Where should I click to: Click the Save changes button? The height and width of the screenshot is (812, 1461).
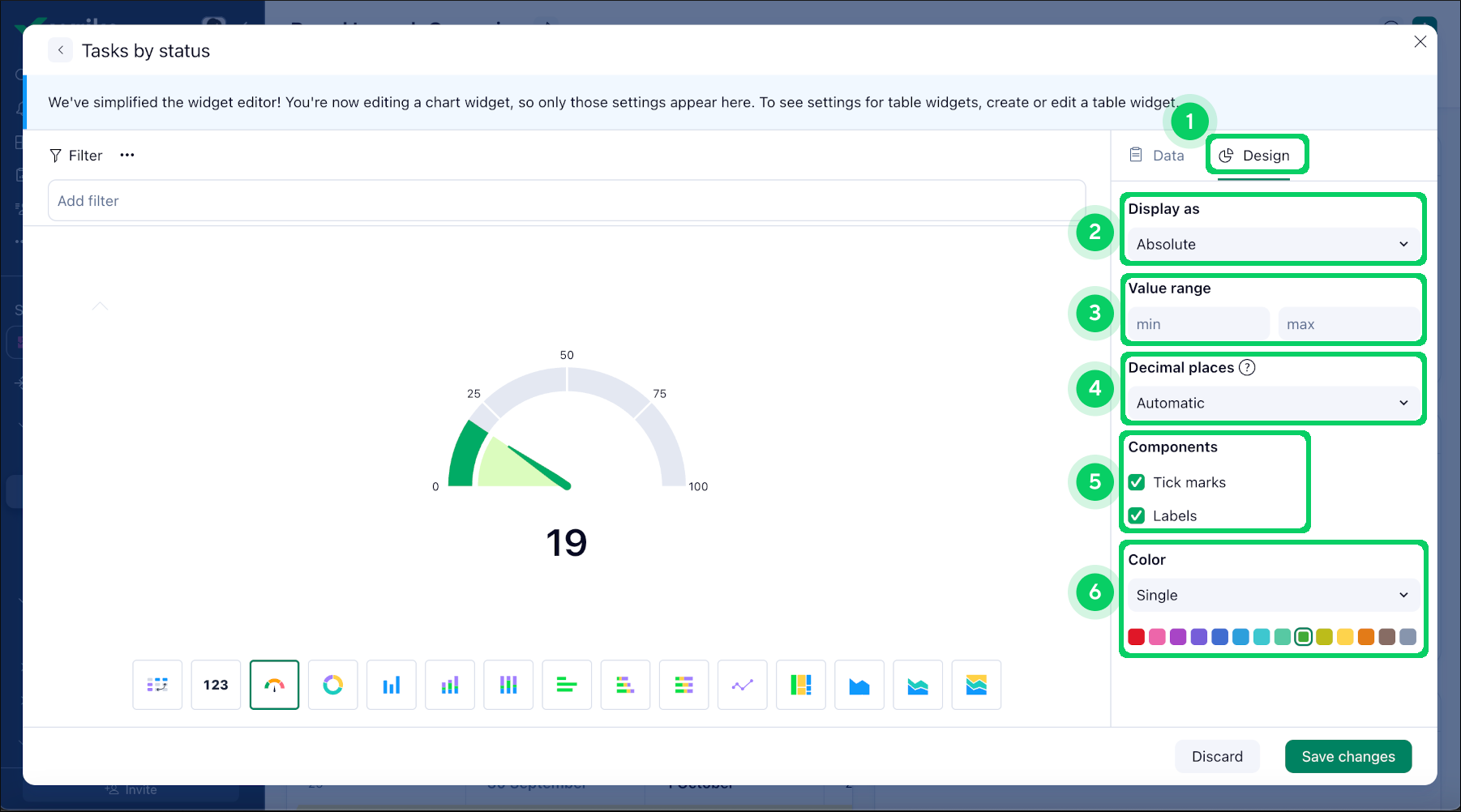(x=1348, y=756)
